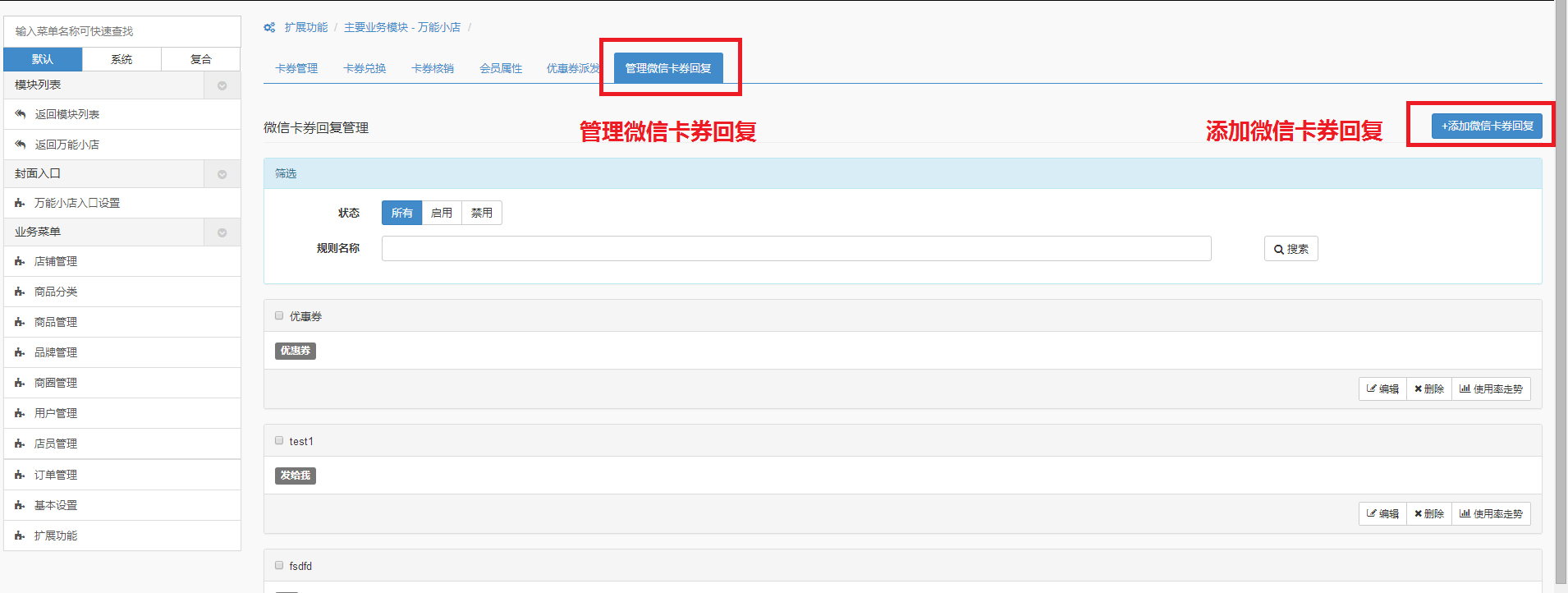
Task: Click puzzle icon next to 基本设置
Action: [20, 505]
